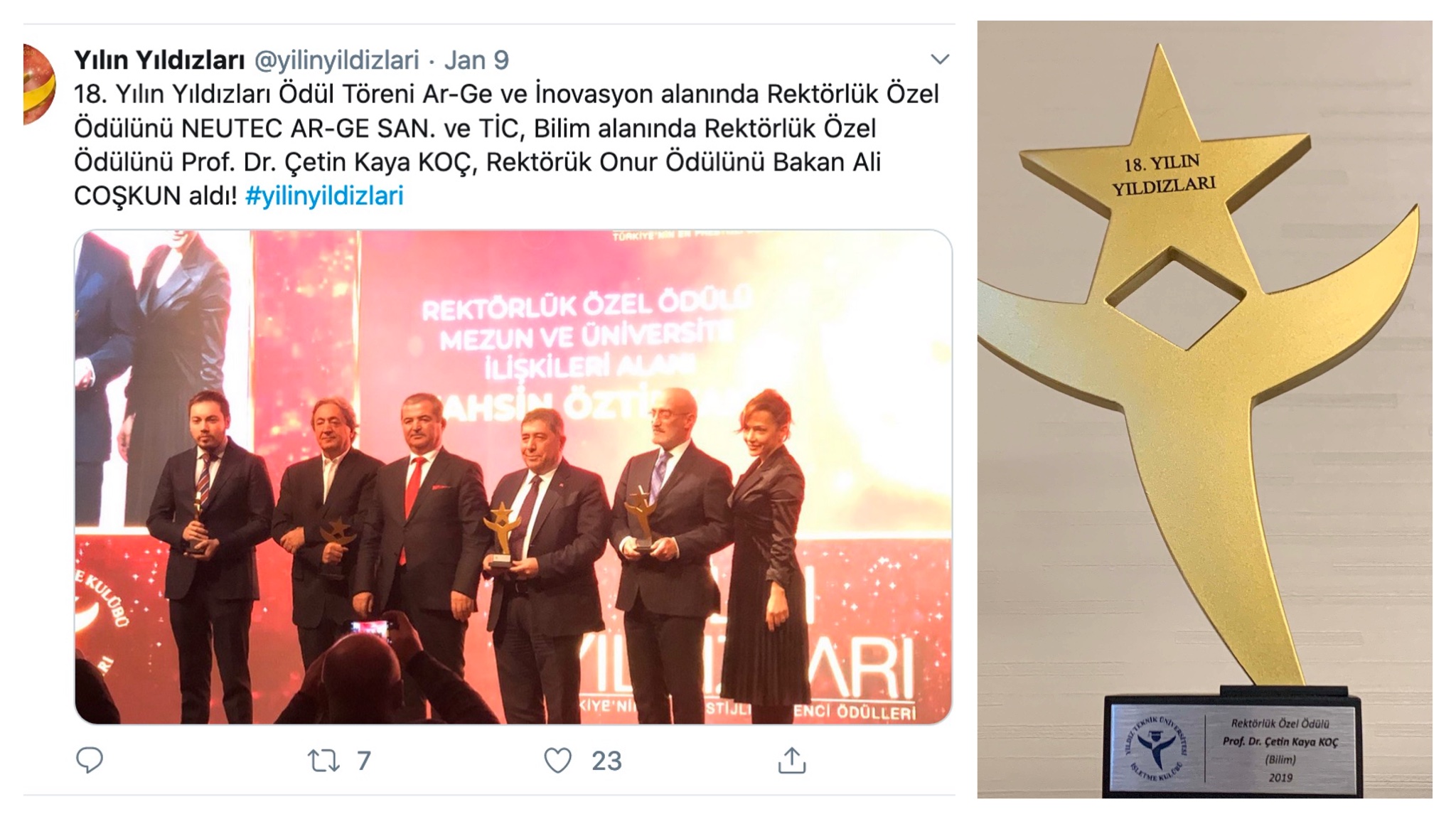Retweet using the retweet arrows icon
The width and height of the screenshot is (1456, 819).
click(323, 761)
